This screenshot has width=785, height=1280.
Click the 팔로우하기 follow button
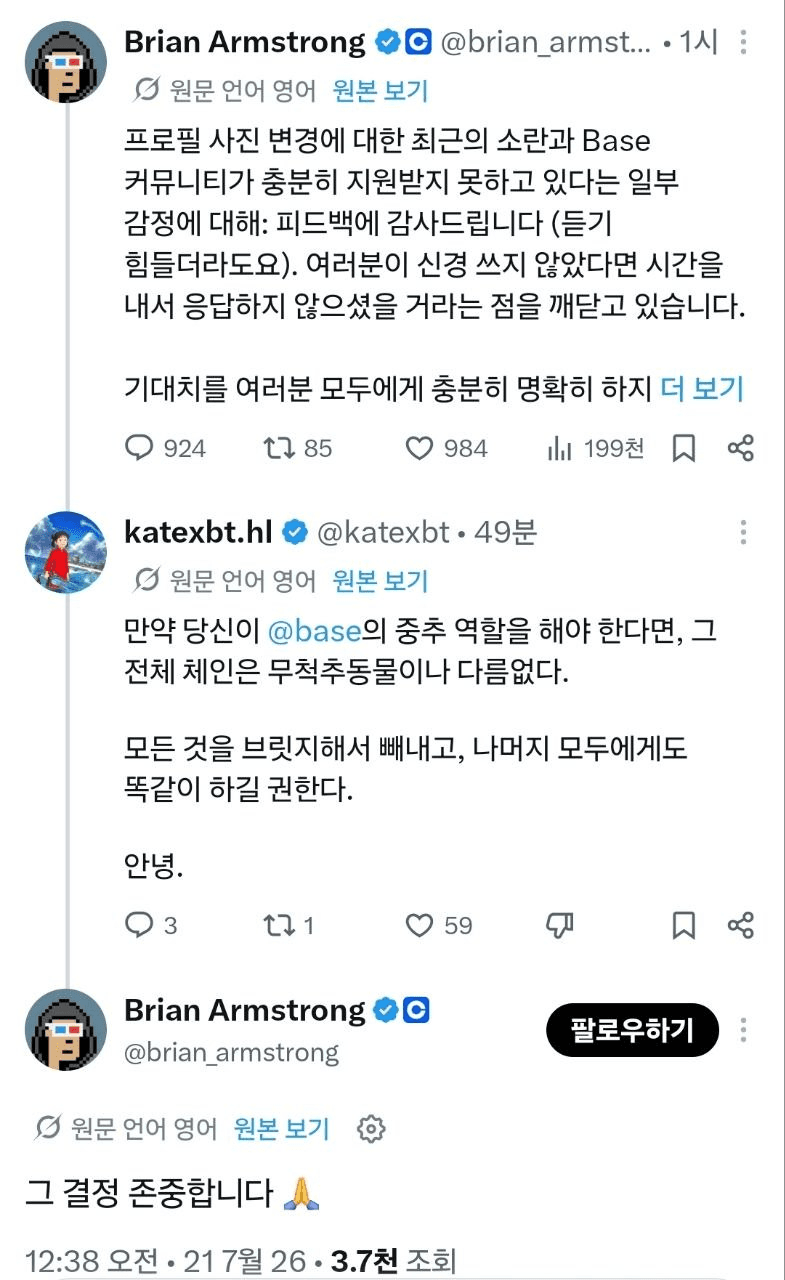point(632,1030)
